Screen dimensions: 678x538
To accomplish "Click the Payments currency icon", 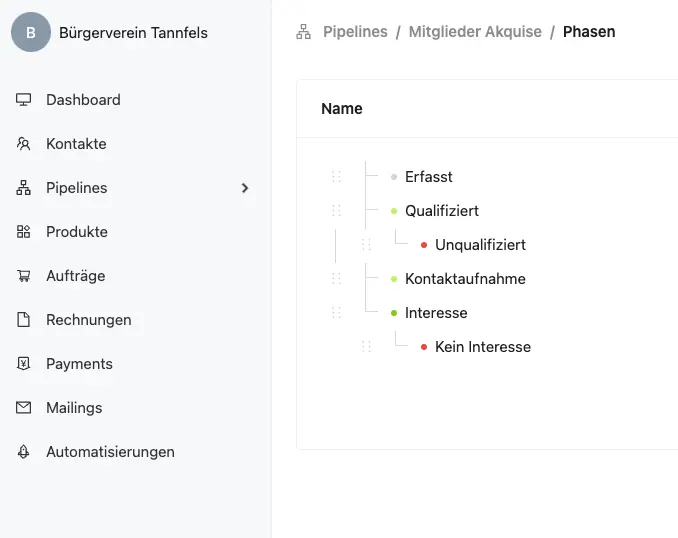I will 24,364.
